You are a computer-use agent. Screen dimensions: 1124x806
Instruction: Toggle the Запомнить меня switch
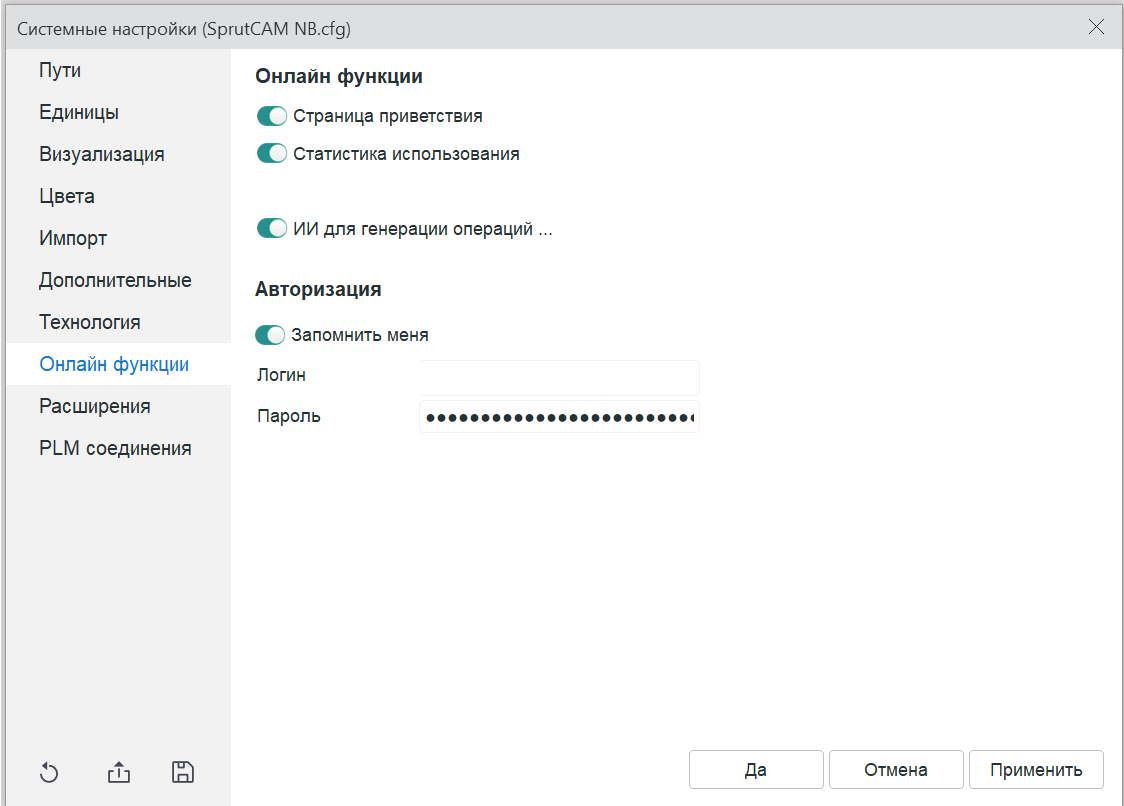[x=271, y=335]
